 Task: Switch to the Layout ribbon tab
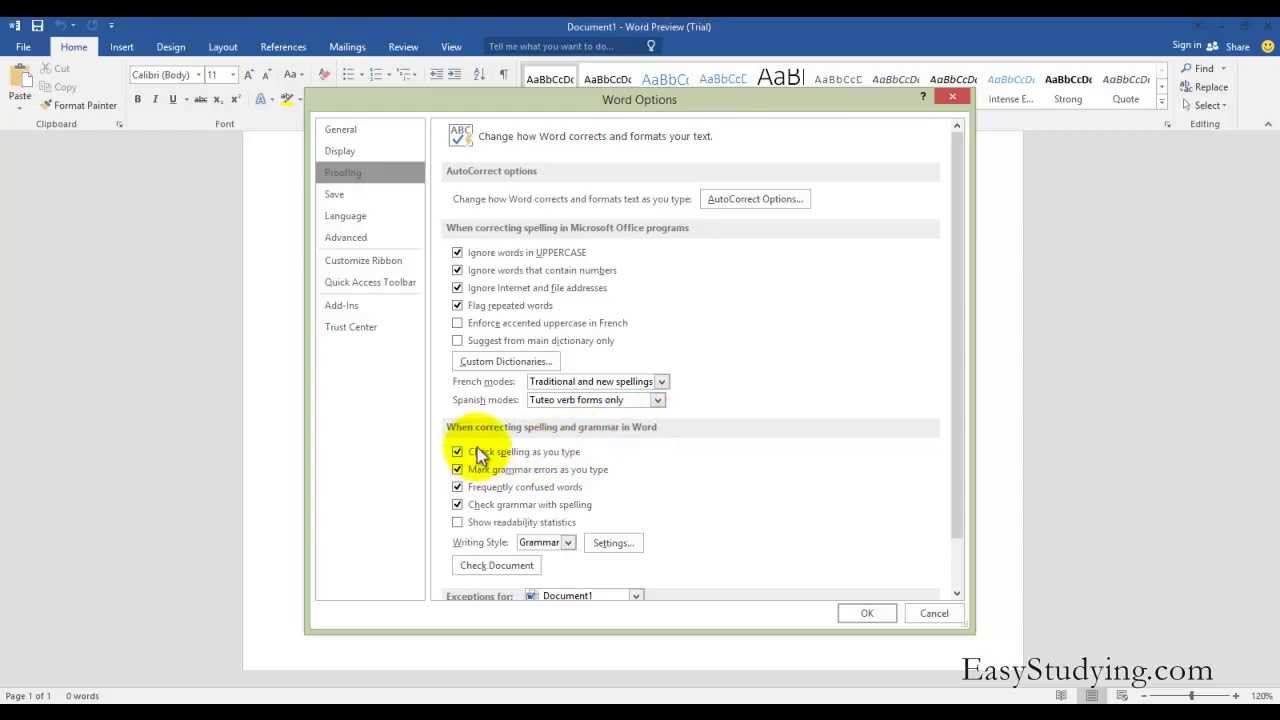(223, 46)
